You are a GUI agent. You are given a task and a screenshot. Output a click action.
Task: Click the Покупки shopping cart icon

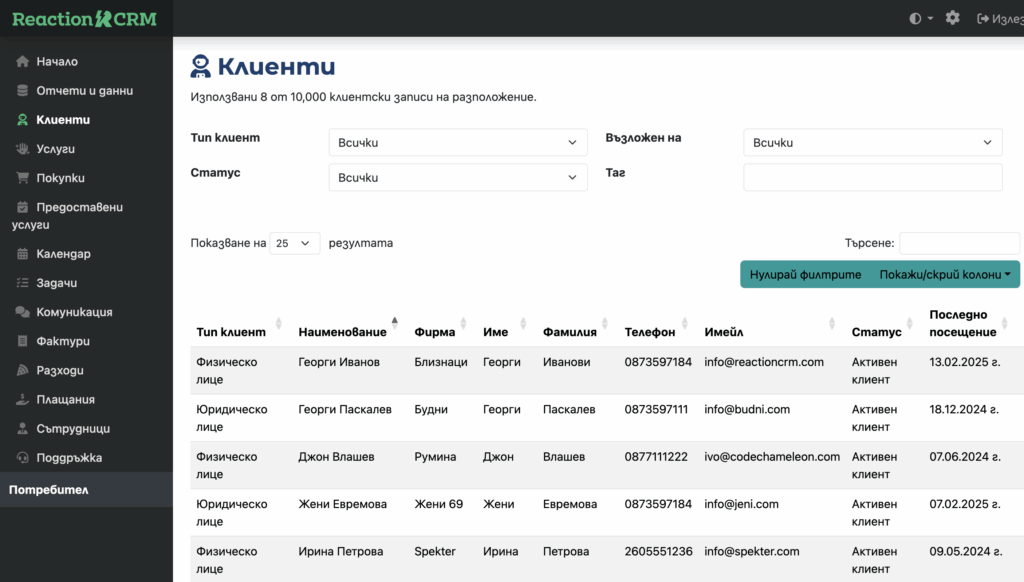tap(22, 178)
